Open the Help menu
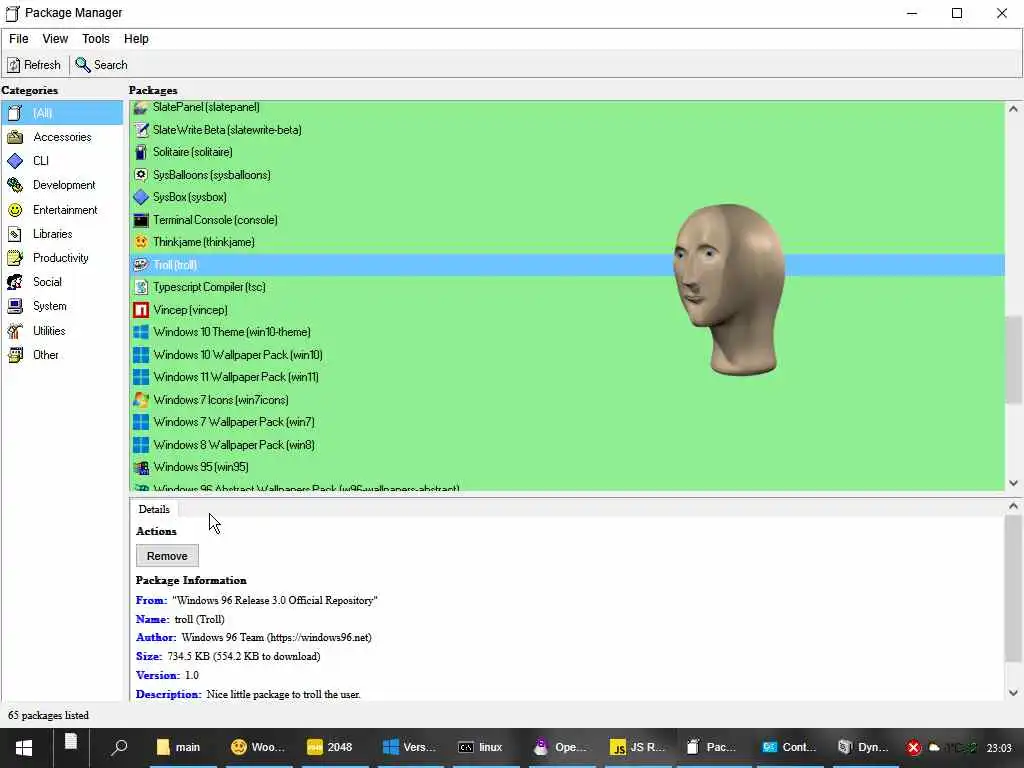 click(136, 39)
